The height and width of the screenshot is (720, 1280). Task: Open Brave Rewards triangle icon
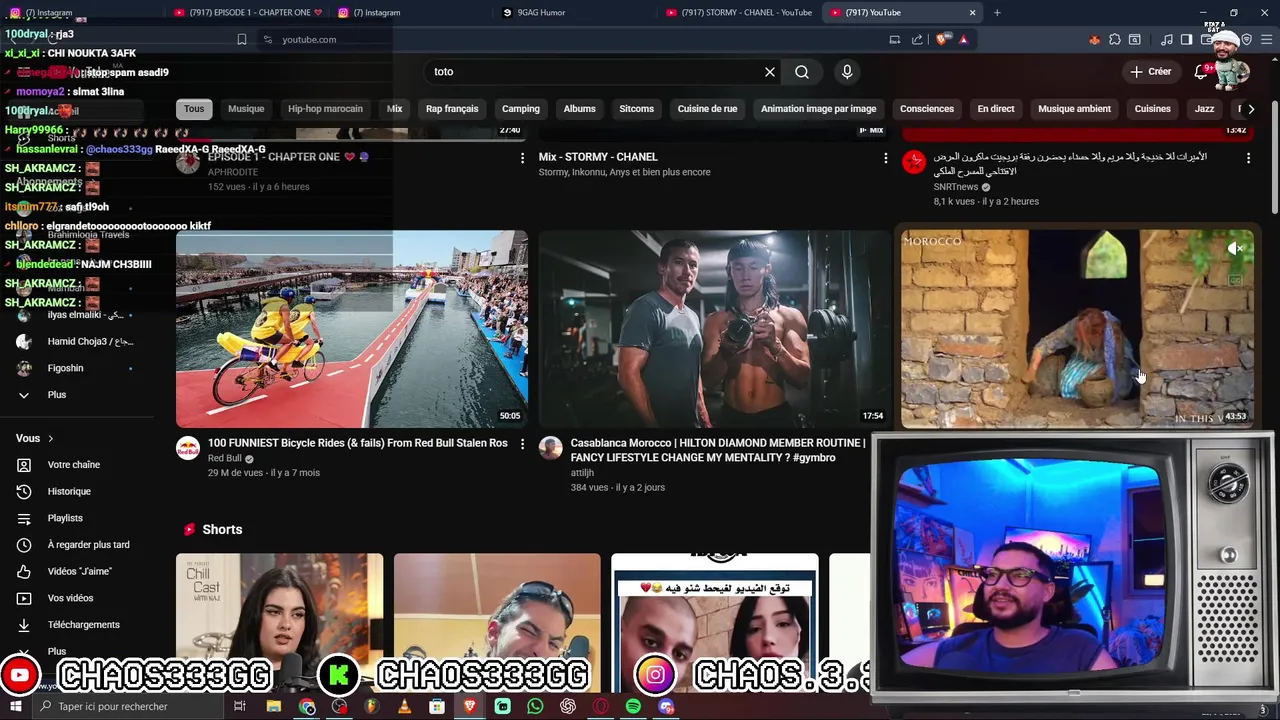963,40
